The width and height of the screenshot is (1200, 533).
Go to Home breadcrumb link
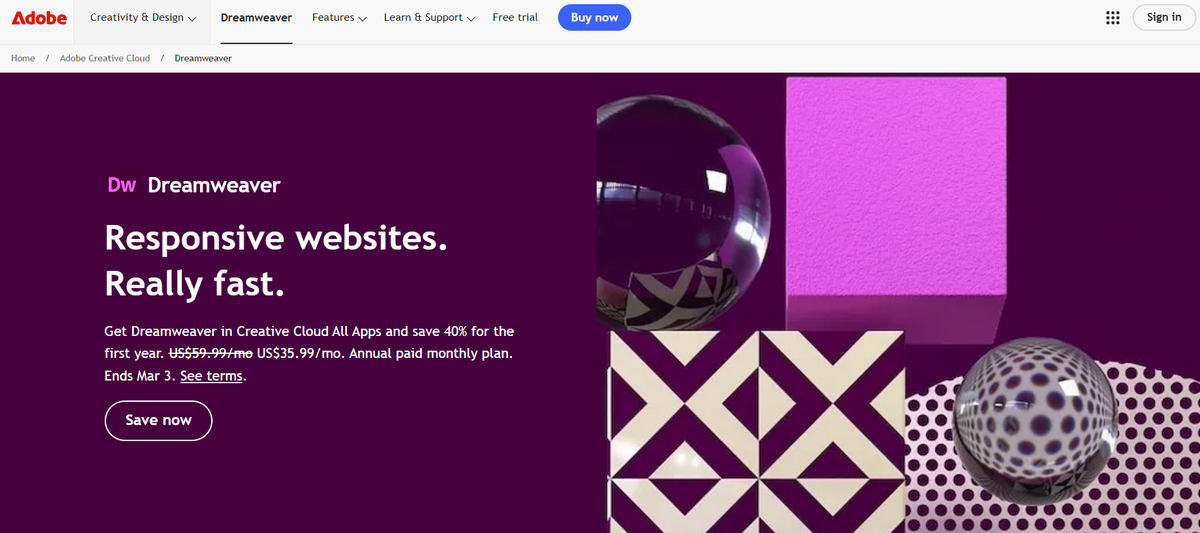pos(23,58)
